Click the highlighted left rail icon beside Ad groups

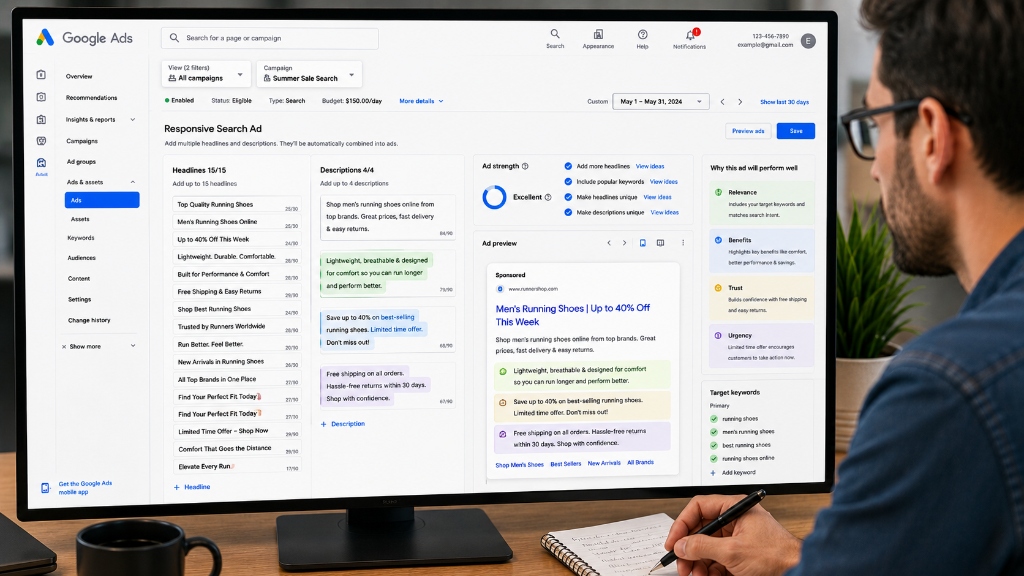pyautogui.click(x=41, y=163)
